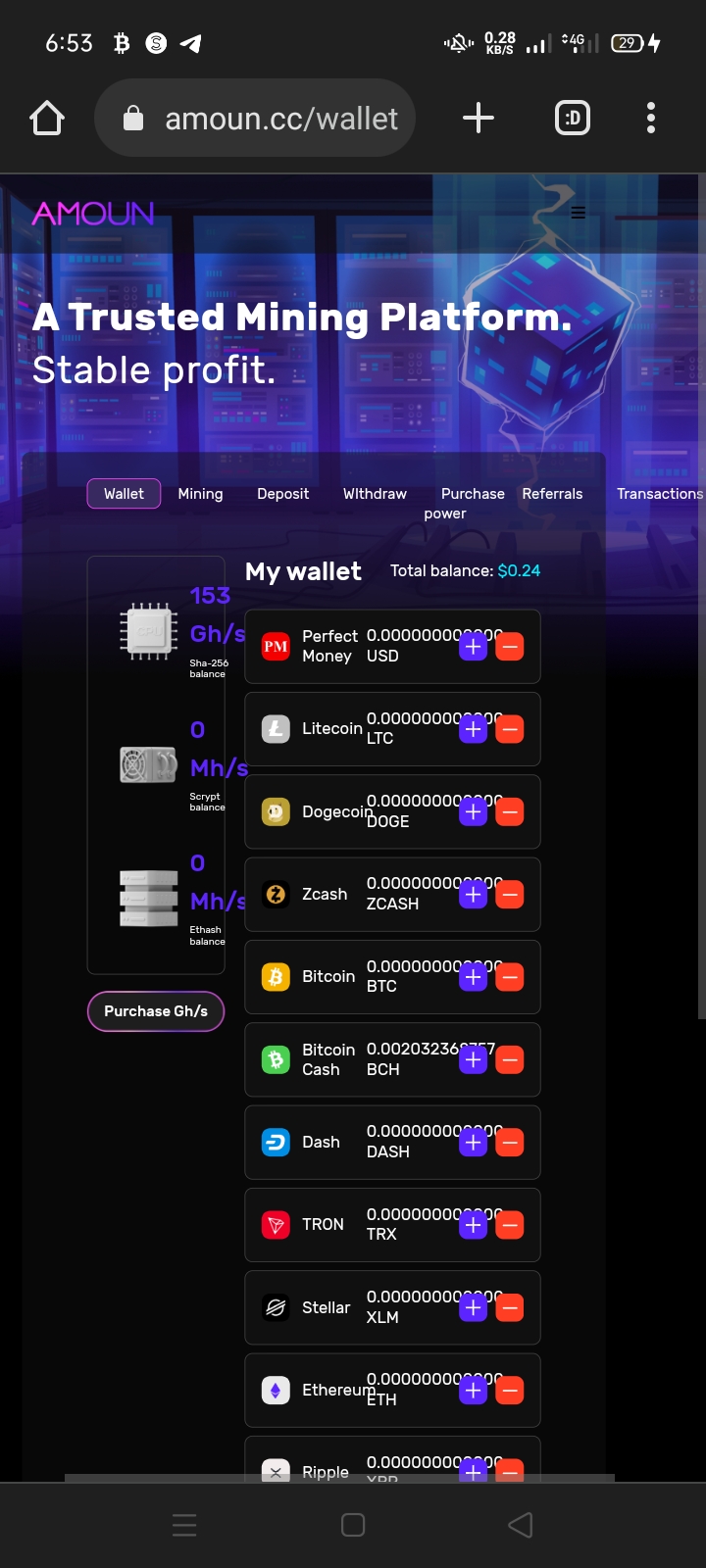Image resolution: width=706 pixels, height=1568 pixels.
Task: Tap the Telegram status bar notification
Action: pyautogui.click(x=191, y=43)
